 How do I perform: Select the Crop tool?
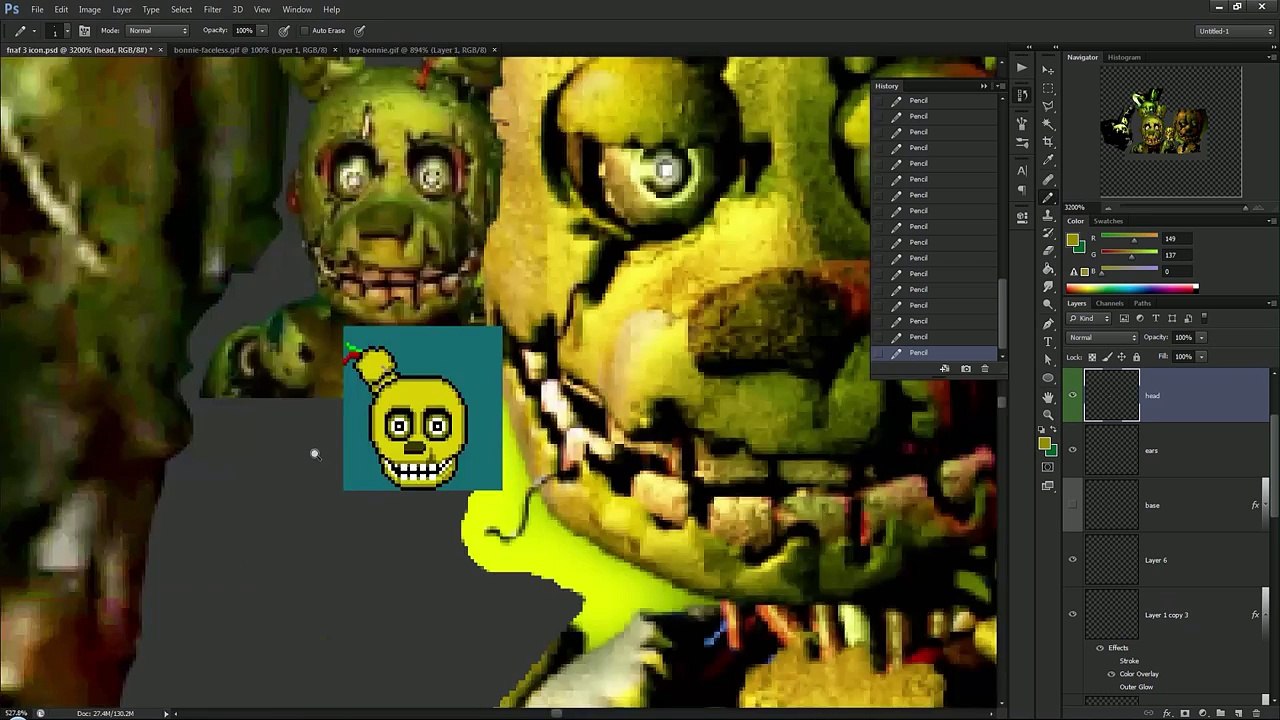pos(1048,142)
